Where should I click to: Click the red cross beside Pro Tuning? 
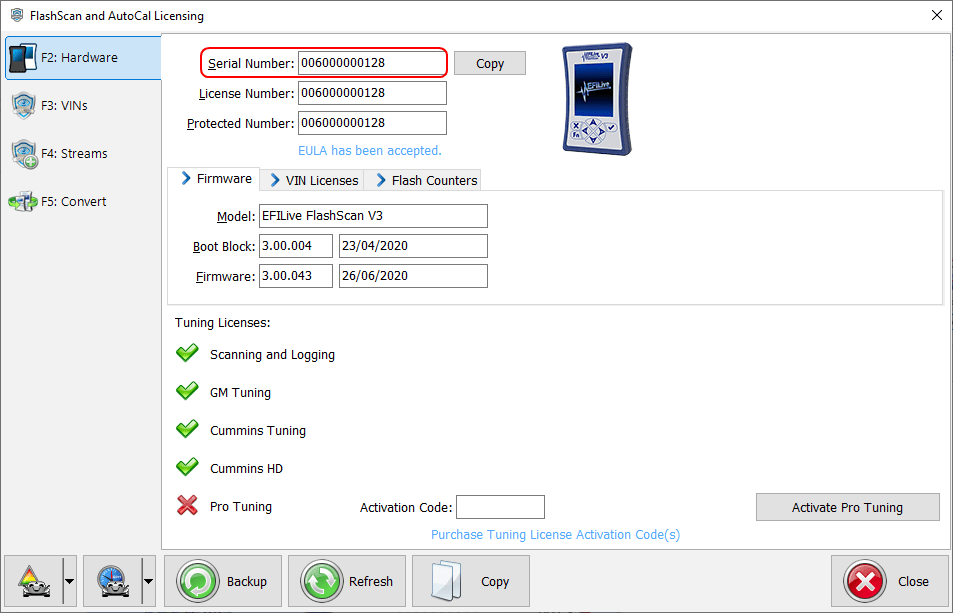pos(187,506)
